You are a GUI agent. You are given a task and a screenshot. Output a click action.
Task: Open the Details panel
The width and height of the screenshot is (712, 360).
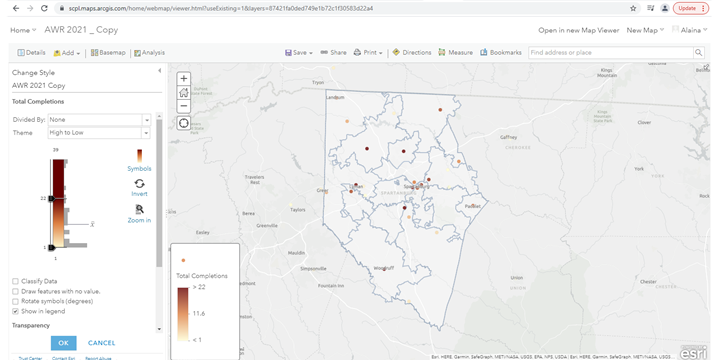(31, 53)
